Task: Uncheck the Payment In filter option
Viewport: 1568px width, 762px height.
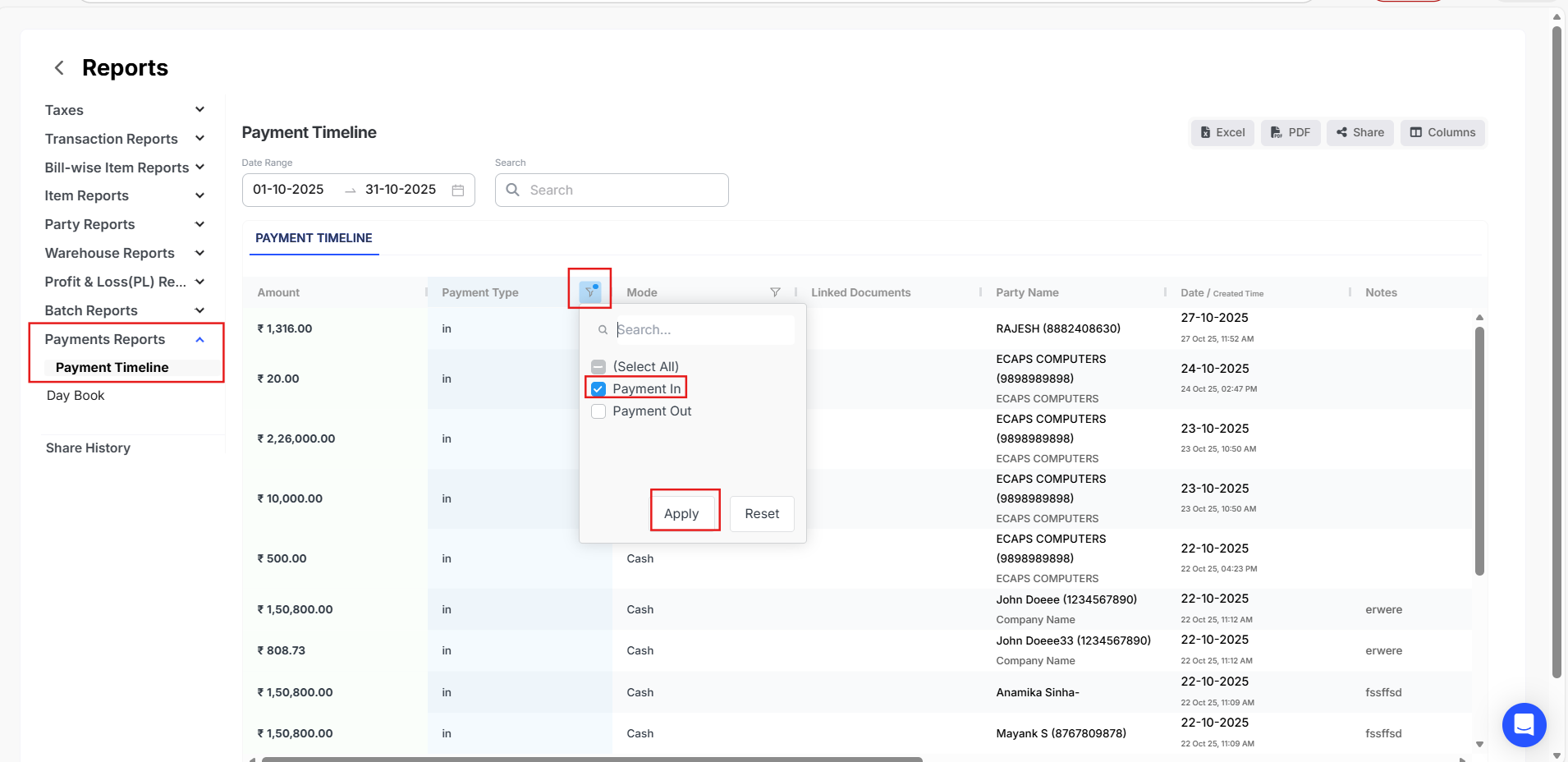Action: point(598,389)
